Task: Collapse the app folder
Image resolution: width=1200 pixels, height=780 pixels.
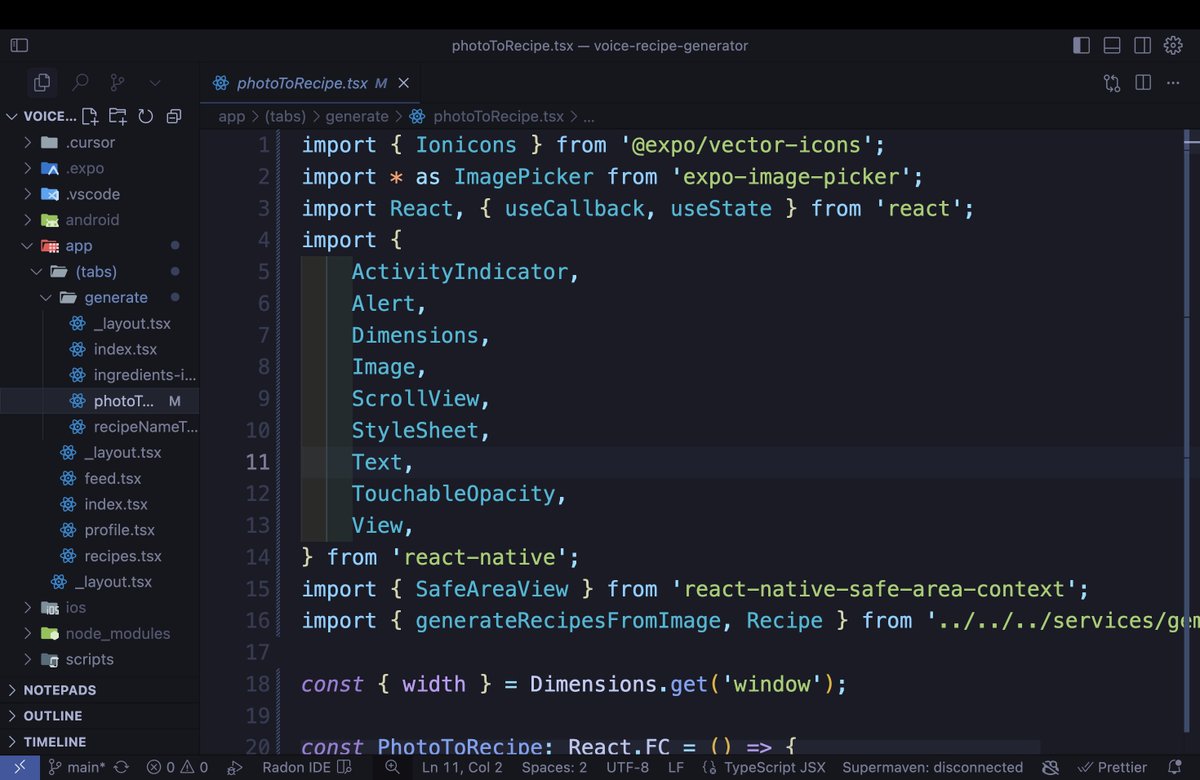Action: (x=100, y=246)
